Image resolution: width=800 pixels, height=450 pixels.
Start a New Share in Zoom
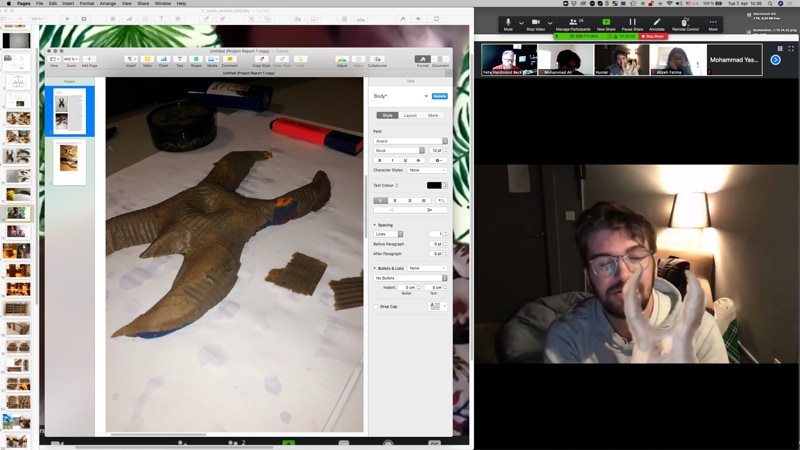[606, 24]
